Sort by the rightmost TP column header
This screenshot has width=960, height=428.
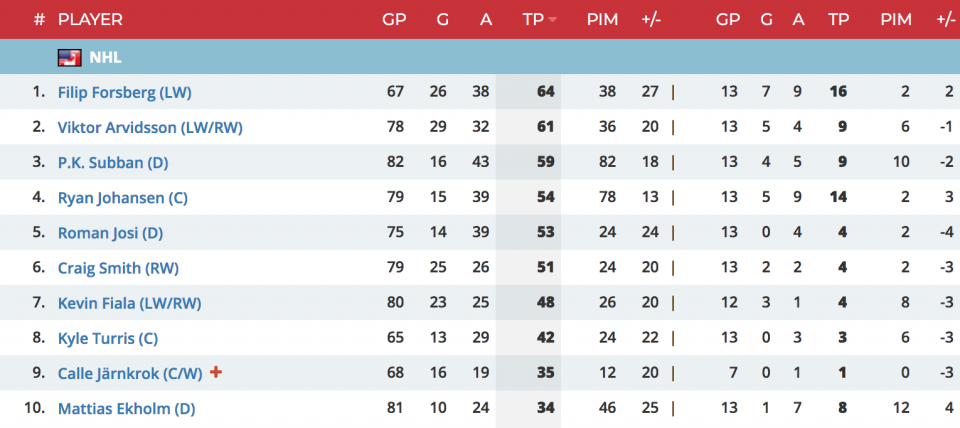pos(838,19)
